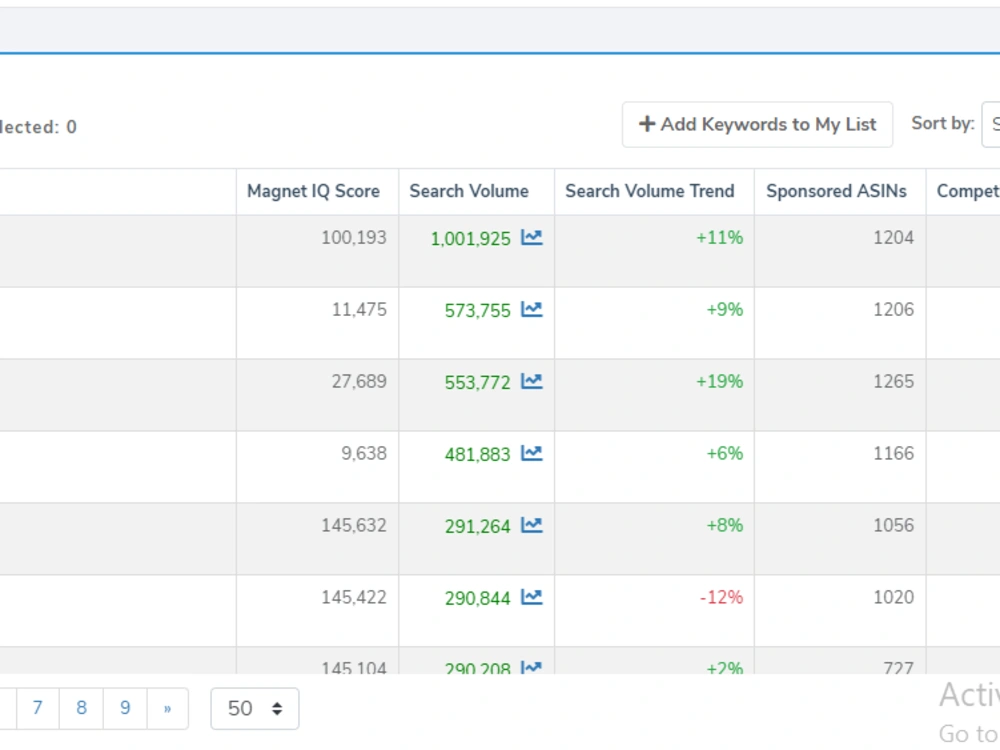Screen dimensions: 1000x750
Task: Select search volume value 481,883
Action: pyautogui.click(x=478, y=455)
